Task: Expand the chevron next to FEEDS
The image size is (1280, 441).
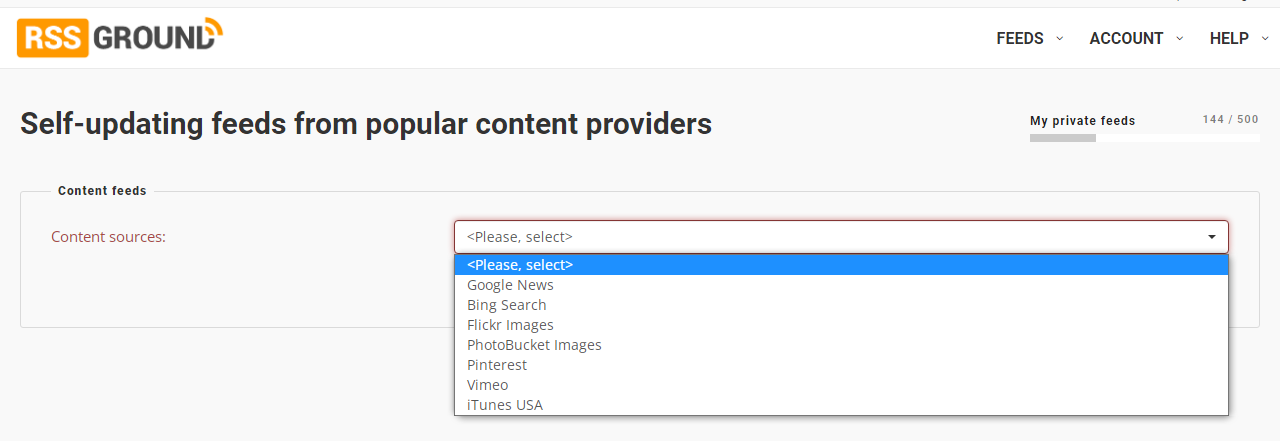Action: (1060, 38)
